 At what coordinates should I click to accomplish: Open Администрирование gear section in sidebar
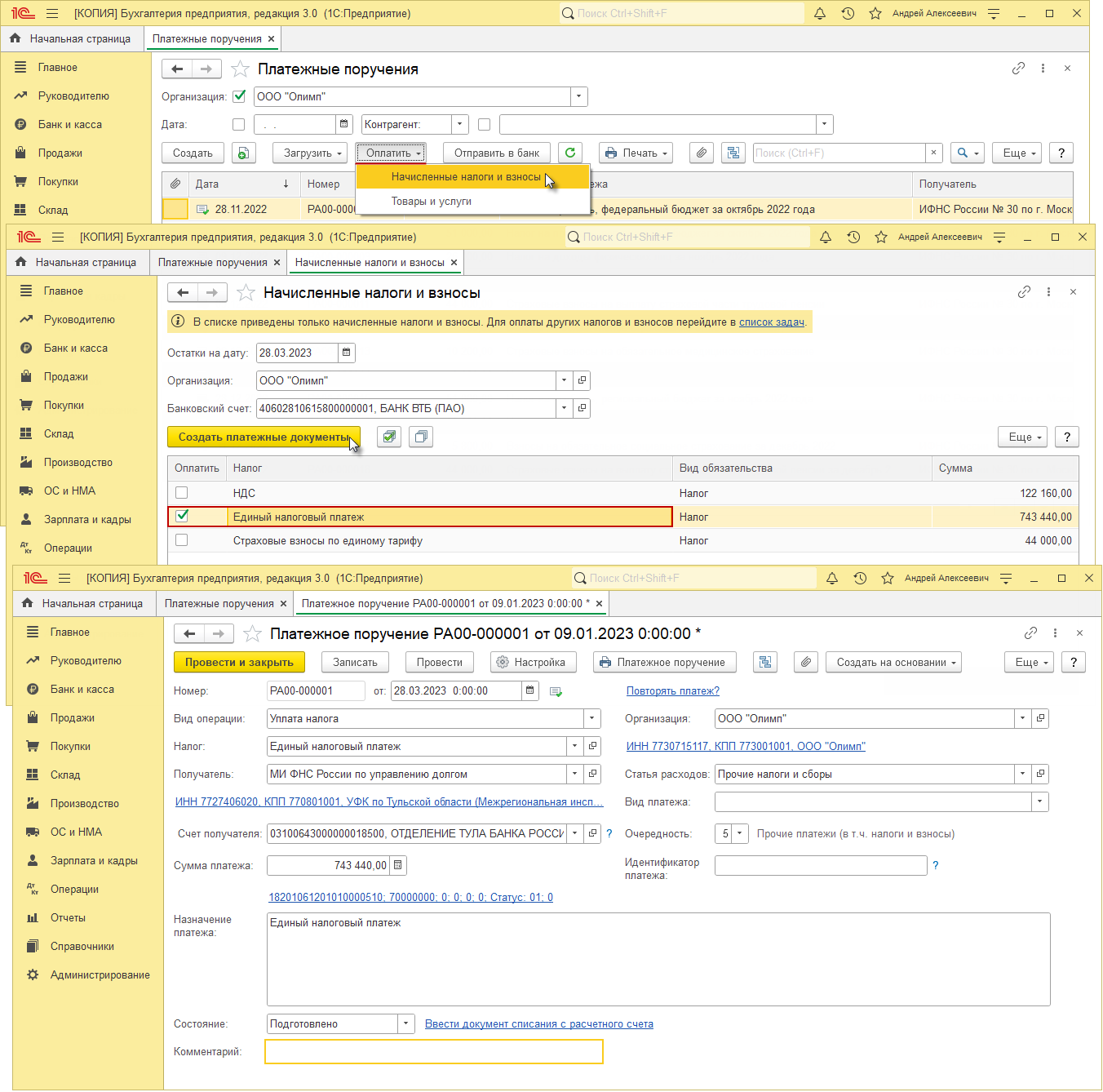(x=100, y=974)
